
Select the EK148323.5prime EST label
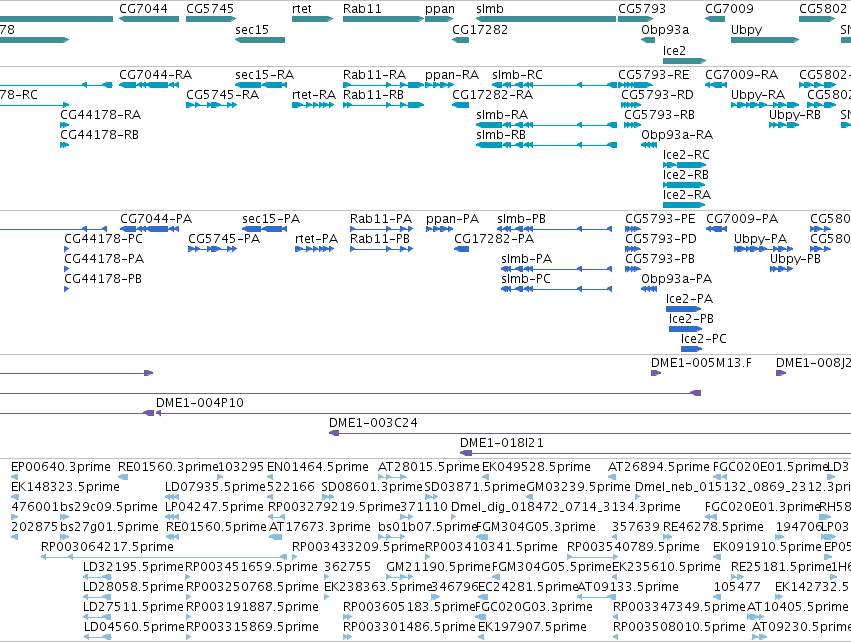65,487
